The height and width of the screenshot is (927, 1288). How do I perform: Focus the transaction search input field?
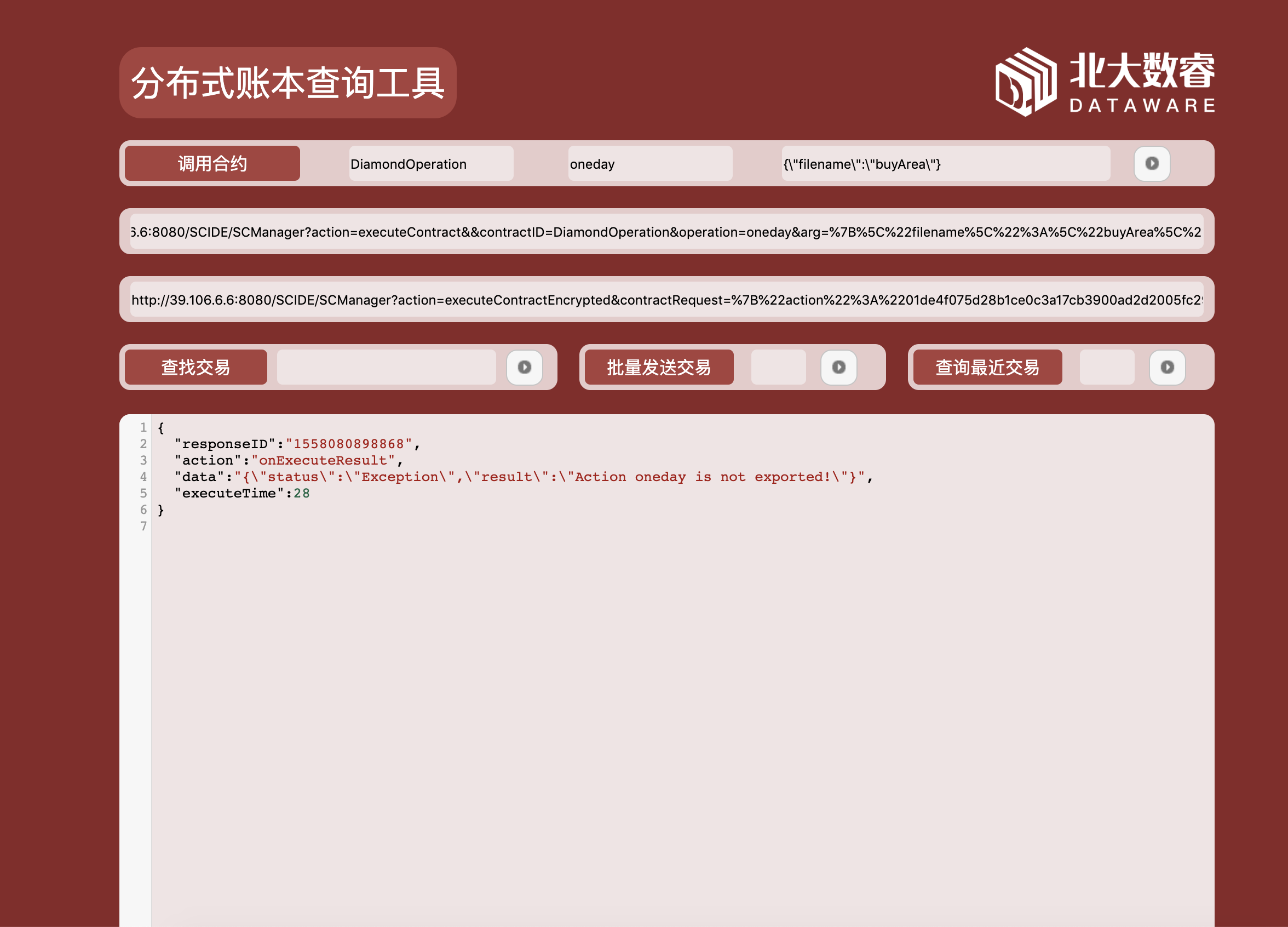386,367
